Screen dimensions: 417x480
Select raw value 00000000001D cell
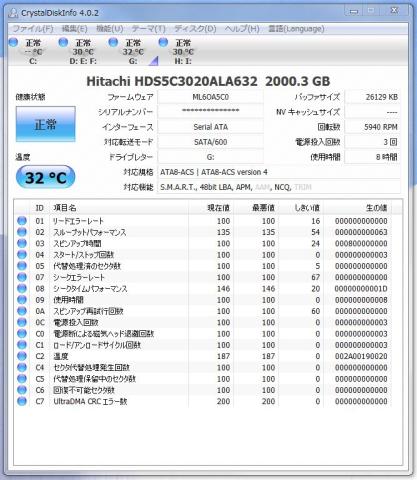(x=361, y=288)
